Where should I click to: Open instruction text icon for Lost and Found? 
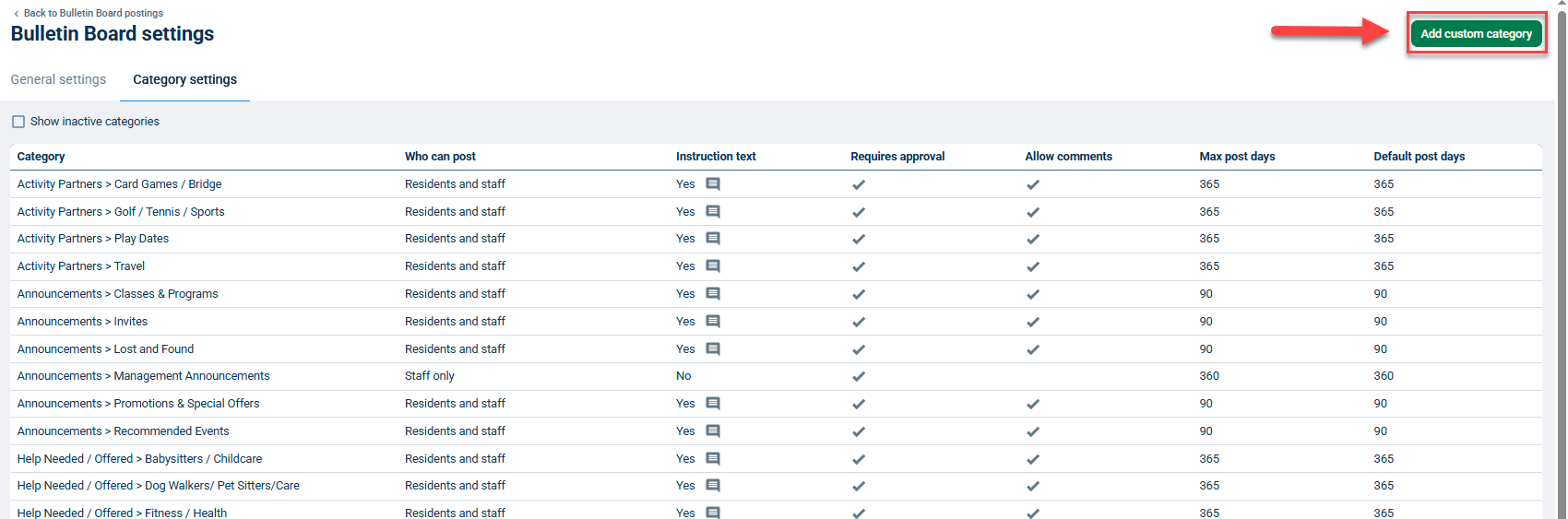click(713, 349)
